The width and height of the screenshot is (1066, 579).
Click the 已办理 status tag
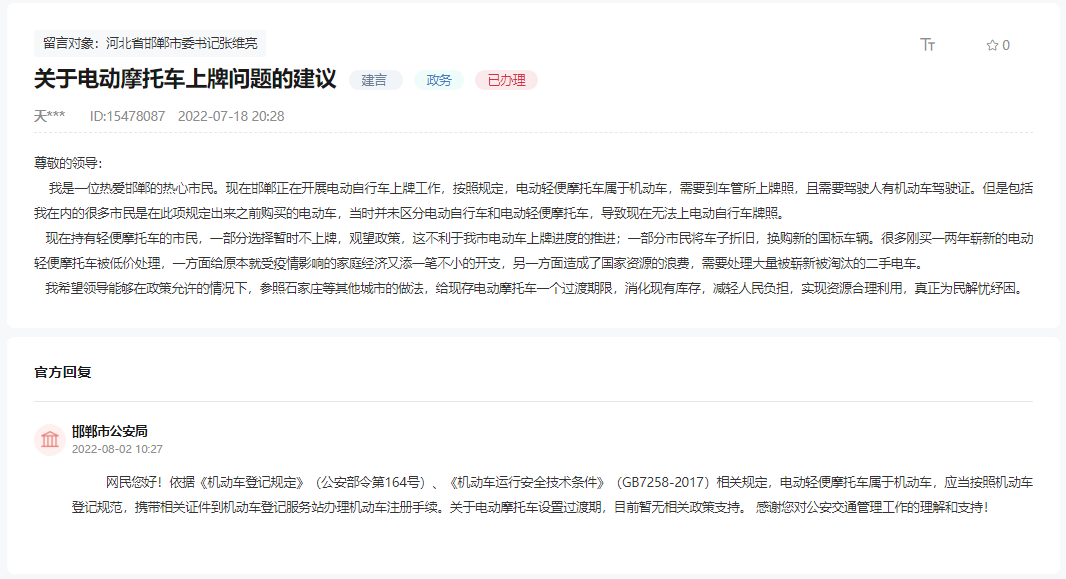click(506, 80)
